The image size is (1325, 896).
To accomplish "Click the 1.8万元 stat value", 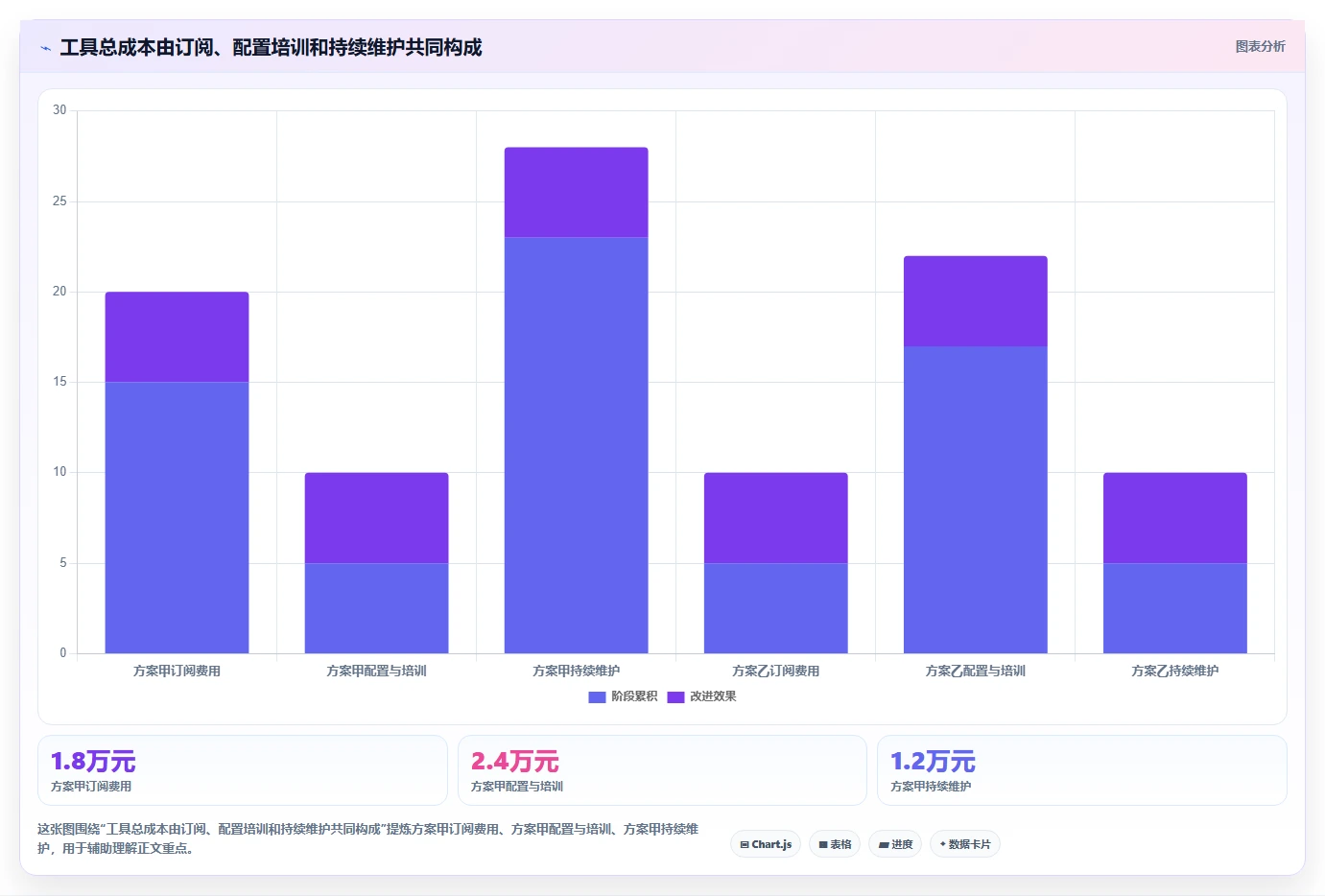I will (x=93, y=762).
